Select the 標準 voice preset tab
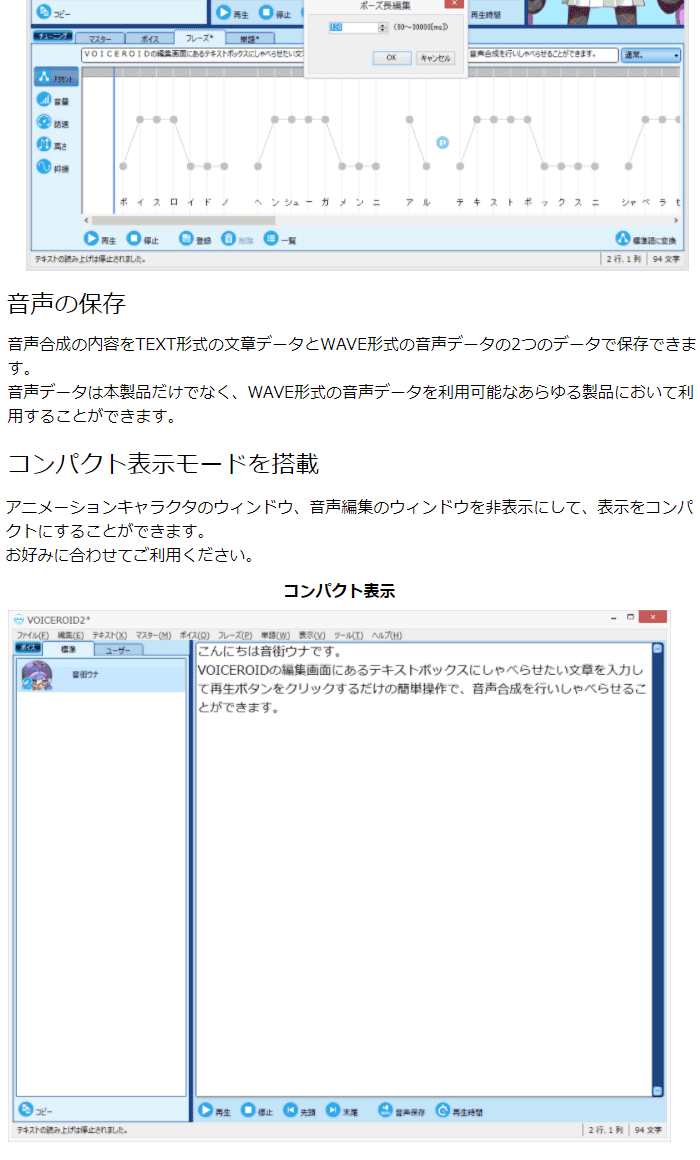 pyautogui.click(x=68, y=650)
